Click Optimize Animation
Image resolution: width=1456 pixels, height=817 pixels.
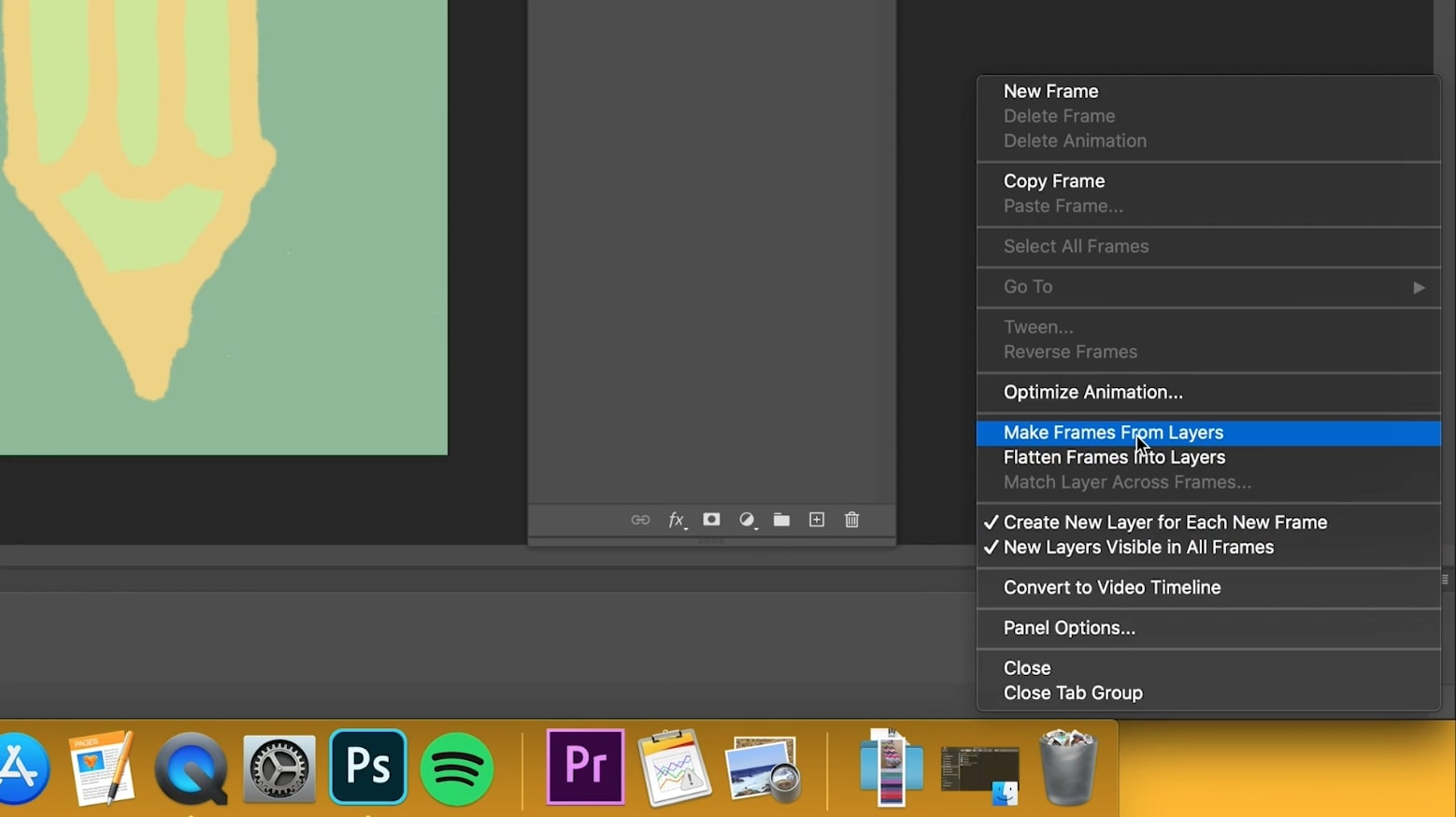1092,392
